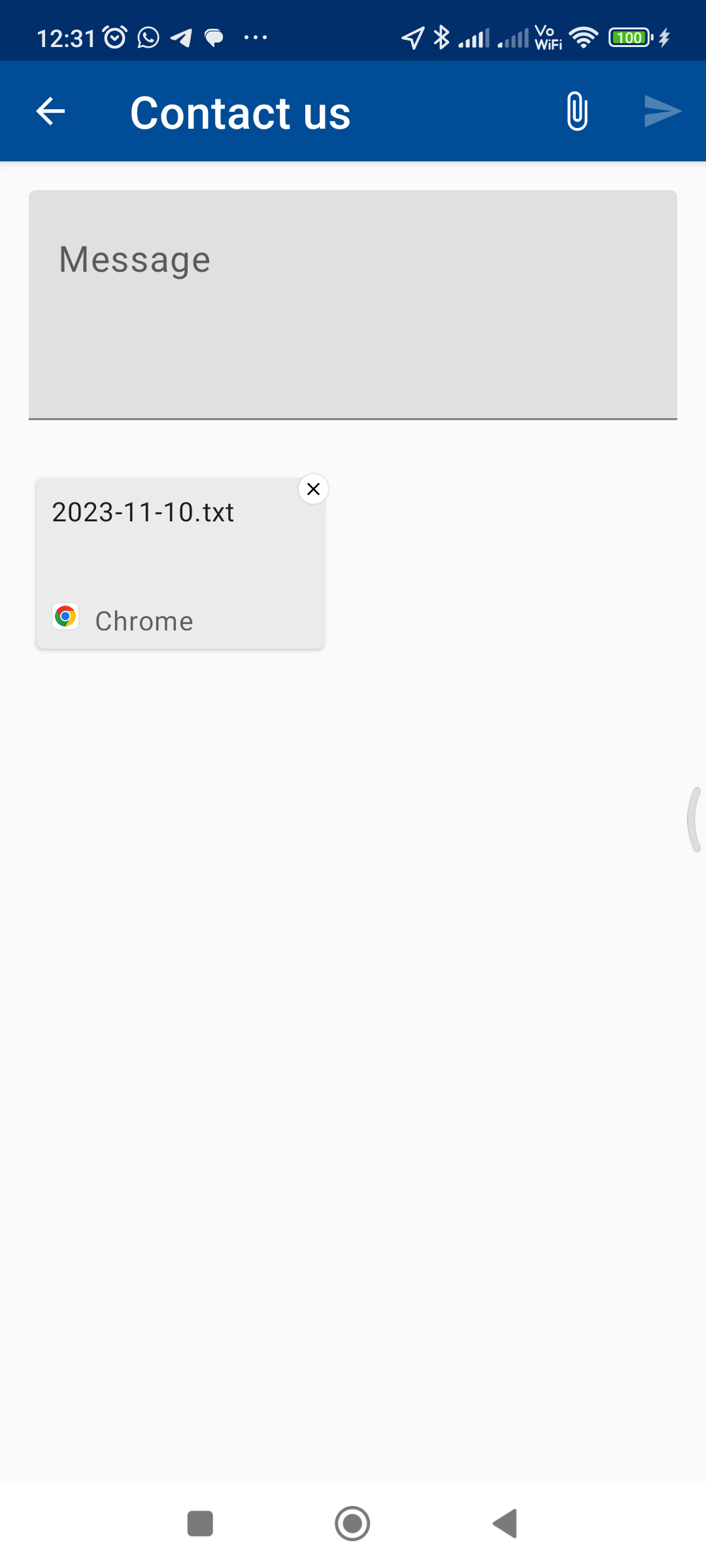Image resolution: width=706 pixels, height=1568 pixels.
Task: Tap the Android home circle button
Action: (352, 1524)
